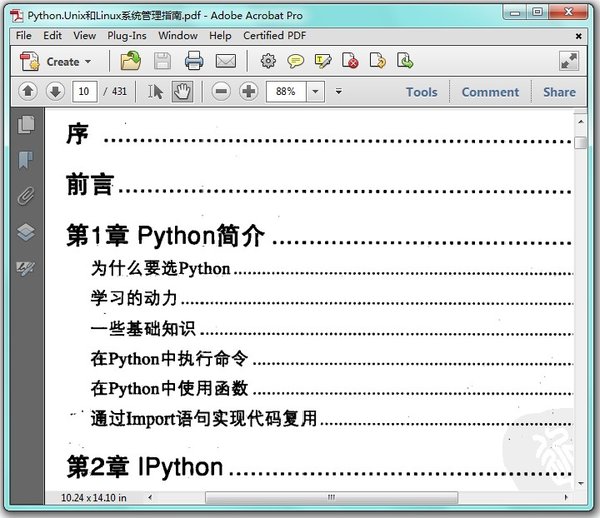Viewport: 600px width, 518px height.
Task: Go to previous page arrow
Action: click(x=28, y=91)
